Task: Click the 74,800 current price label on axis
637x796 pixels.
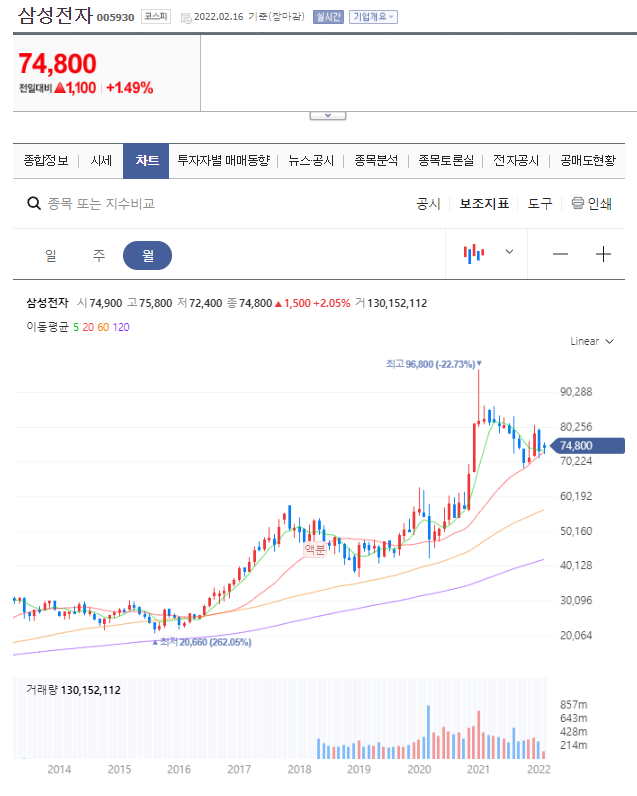Action: click(x=590, y=446)
